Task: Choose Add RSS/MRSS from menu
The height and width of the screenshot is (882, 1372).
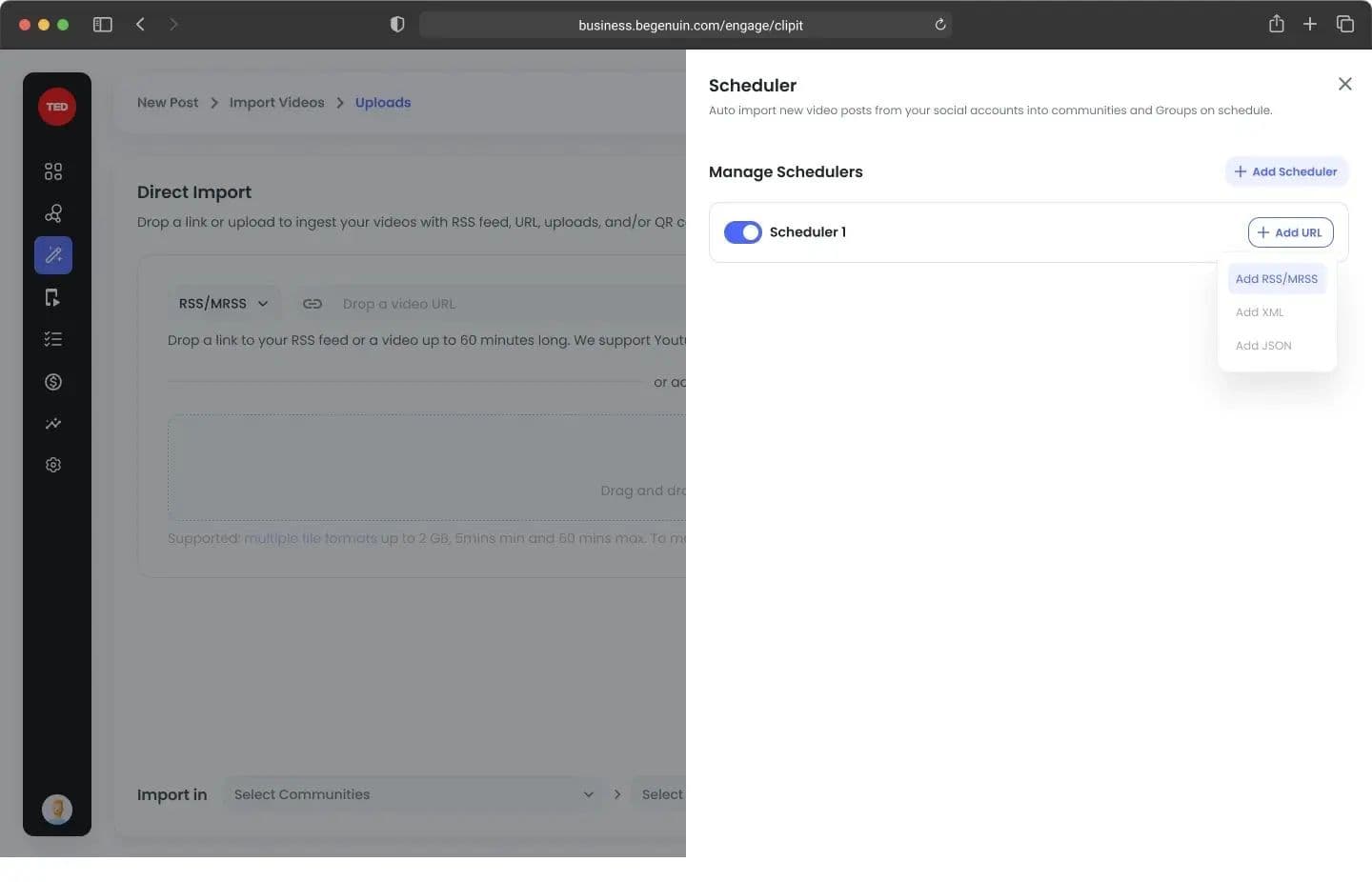Action: pos(1277,279)
